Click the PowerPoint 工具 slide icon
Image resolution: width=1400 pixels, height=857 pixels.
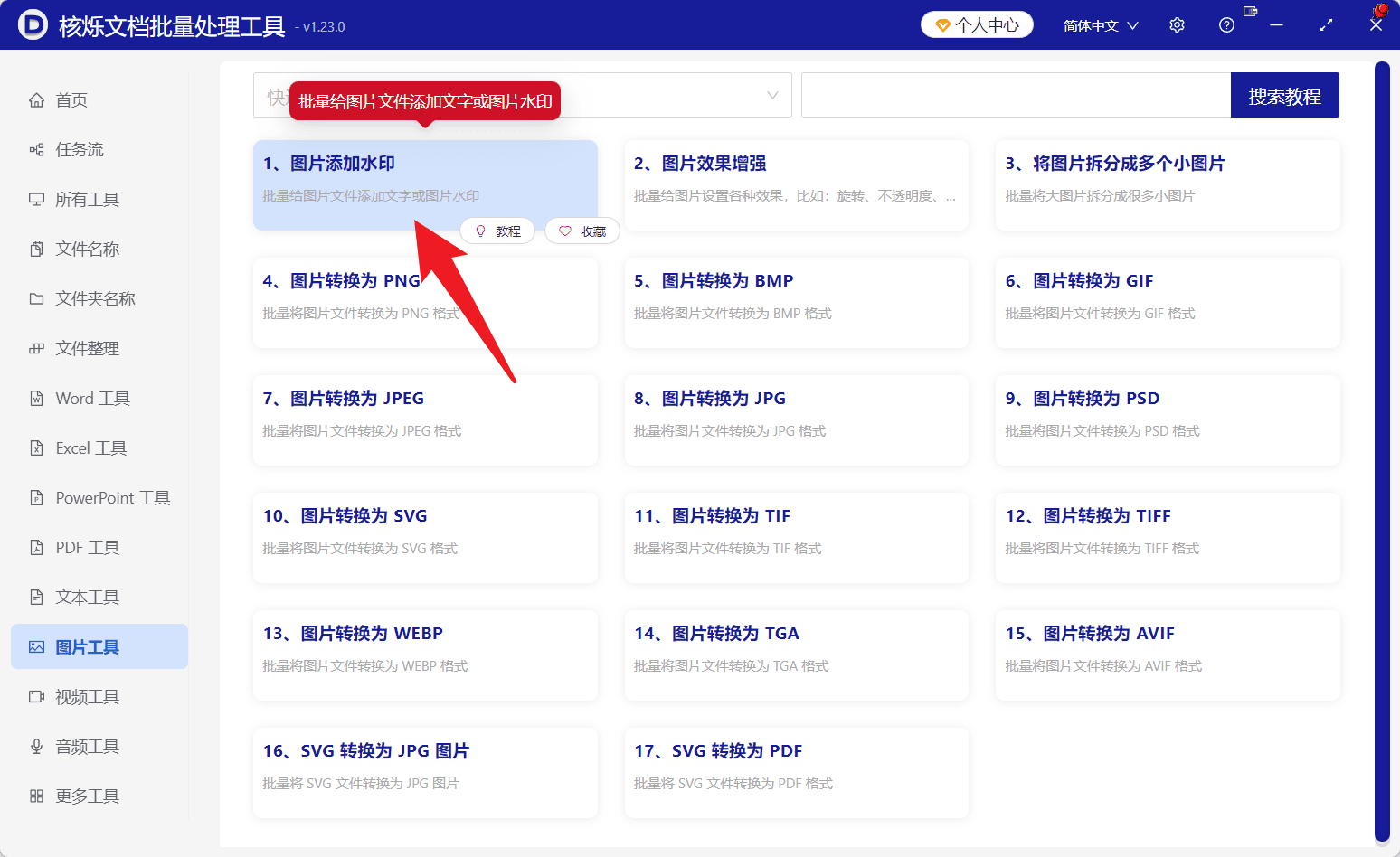36,498
